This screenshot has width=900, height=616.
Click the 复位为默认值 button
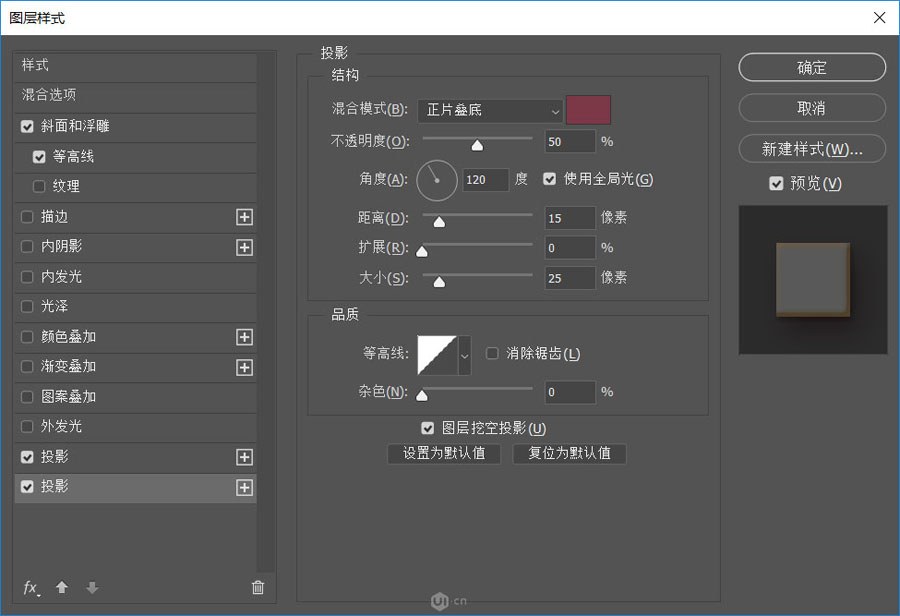click(569, 454)
